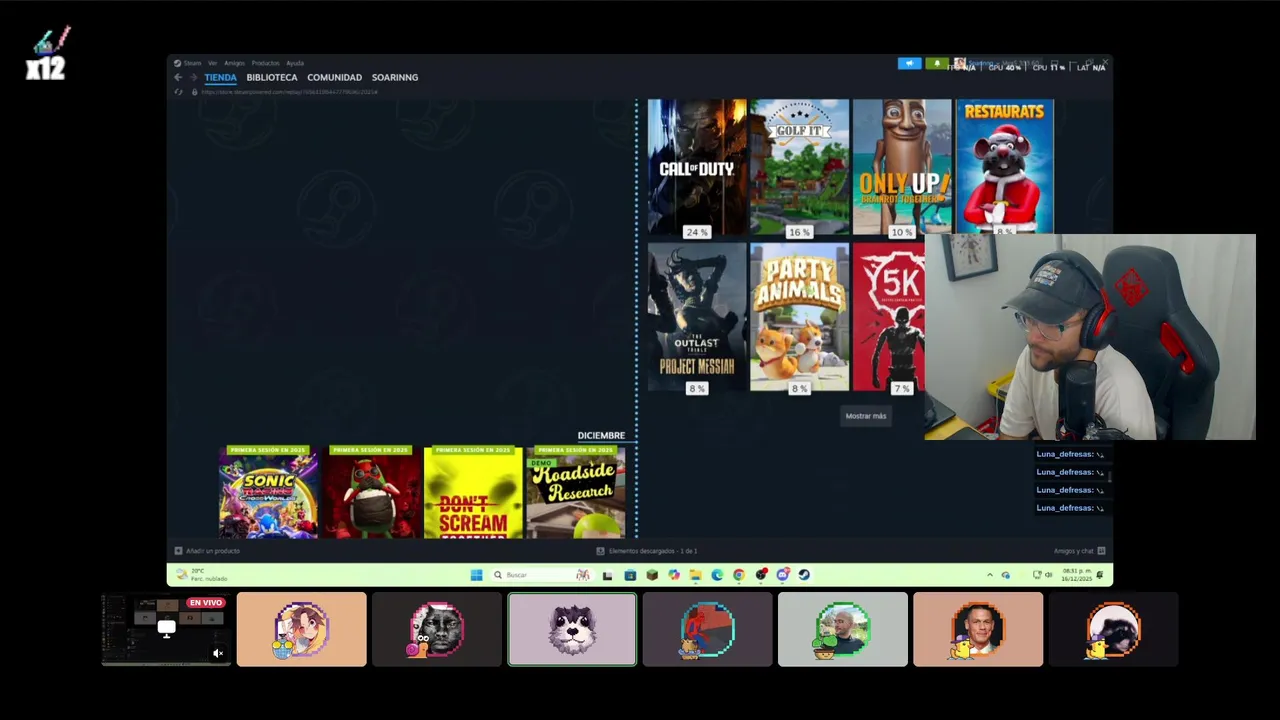Image resolution: width=1280 pixels, height=720 pixels.
Task: Open The Outlast Trials Project Messiah card
Action: [x=697, y=317]
